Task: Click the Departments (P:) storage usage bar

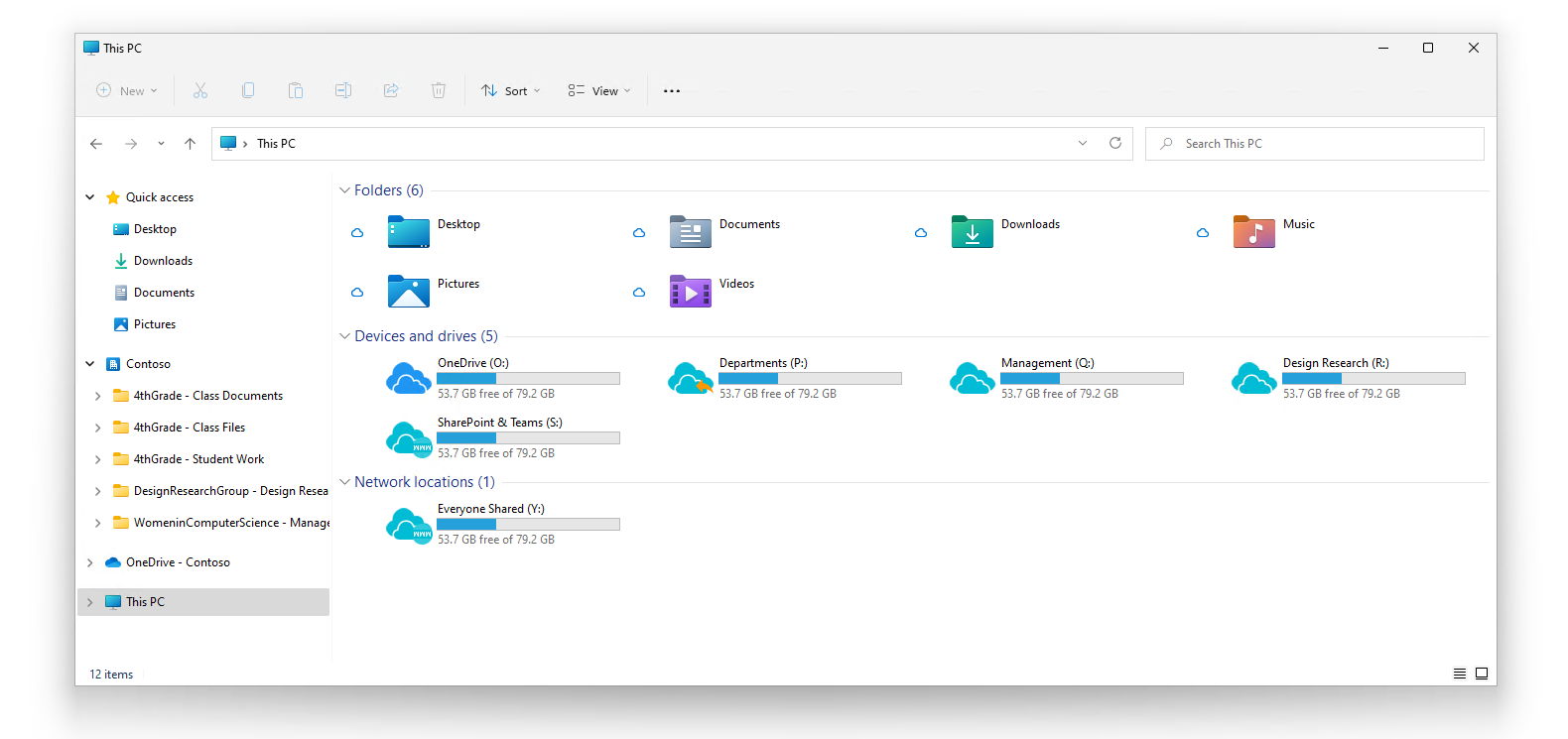Action: coord(810,378)
